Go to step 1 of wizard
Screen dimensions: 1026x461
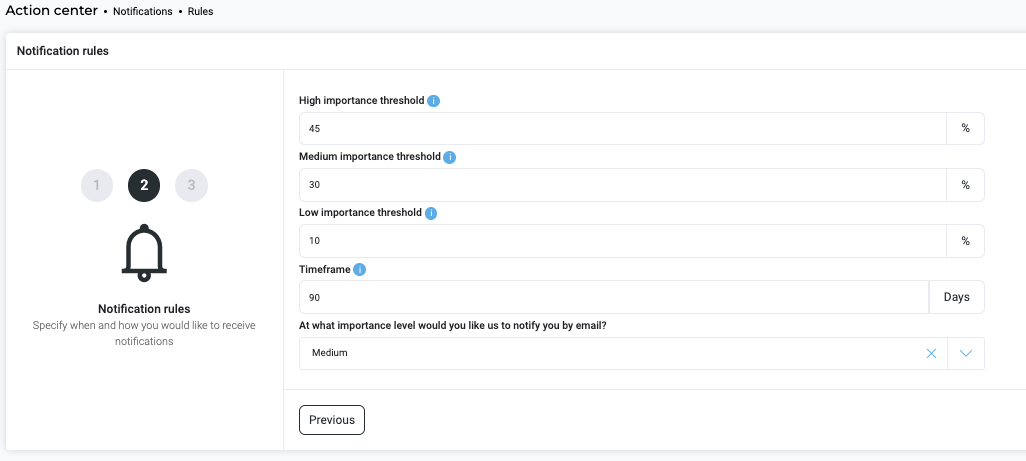[x=97, y=185]
